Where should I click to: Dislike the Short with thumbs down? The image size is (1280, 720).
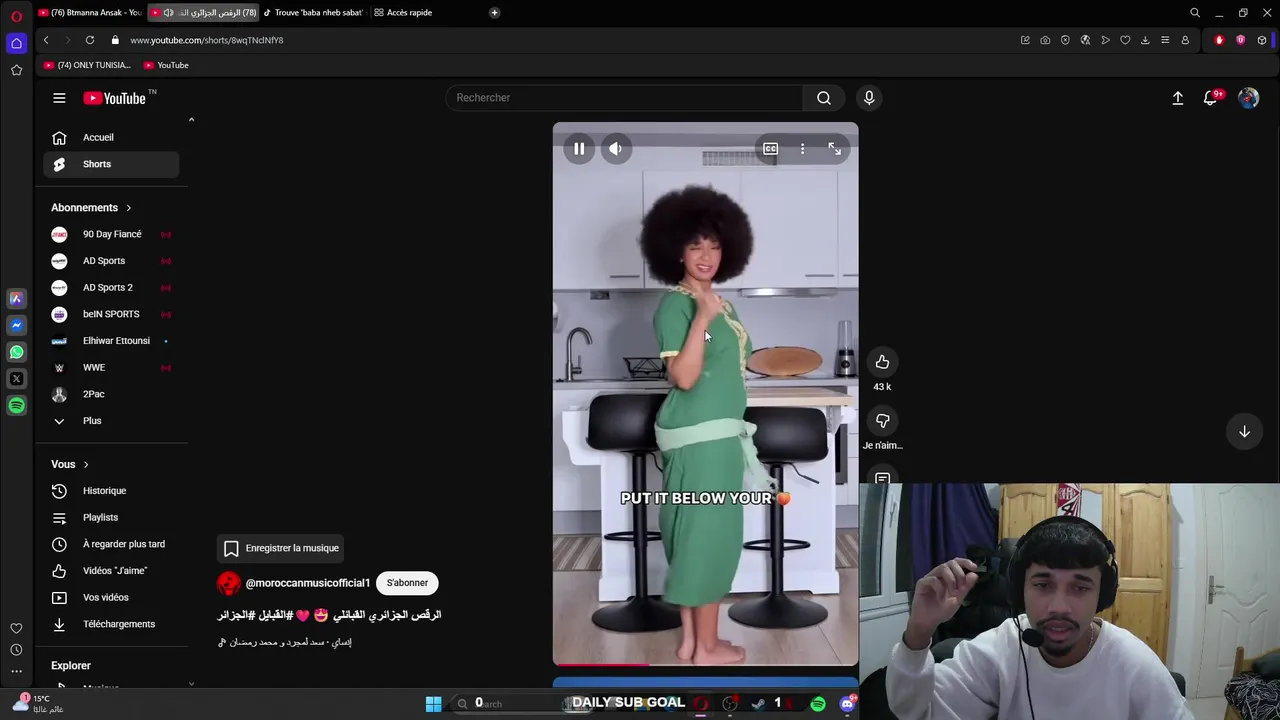[x=882, y=421]
